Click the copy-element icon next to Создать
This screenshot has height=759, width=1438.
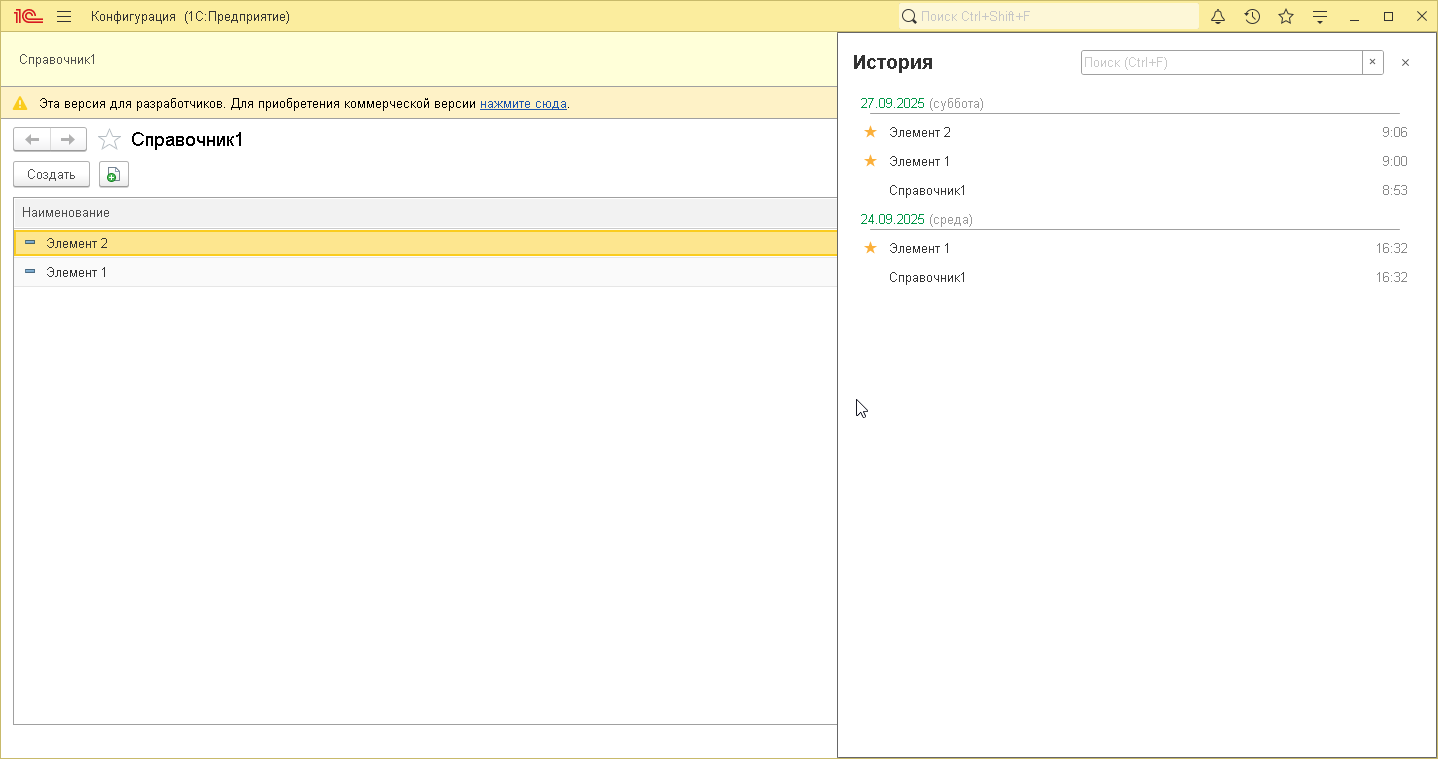pos(114,175)
